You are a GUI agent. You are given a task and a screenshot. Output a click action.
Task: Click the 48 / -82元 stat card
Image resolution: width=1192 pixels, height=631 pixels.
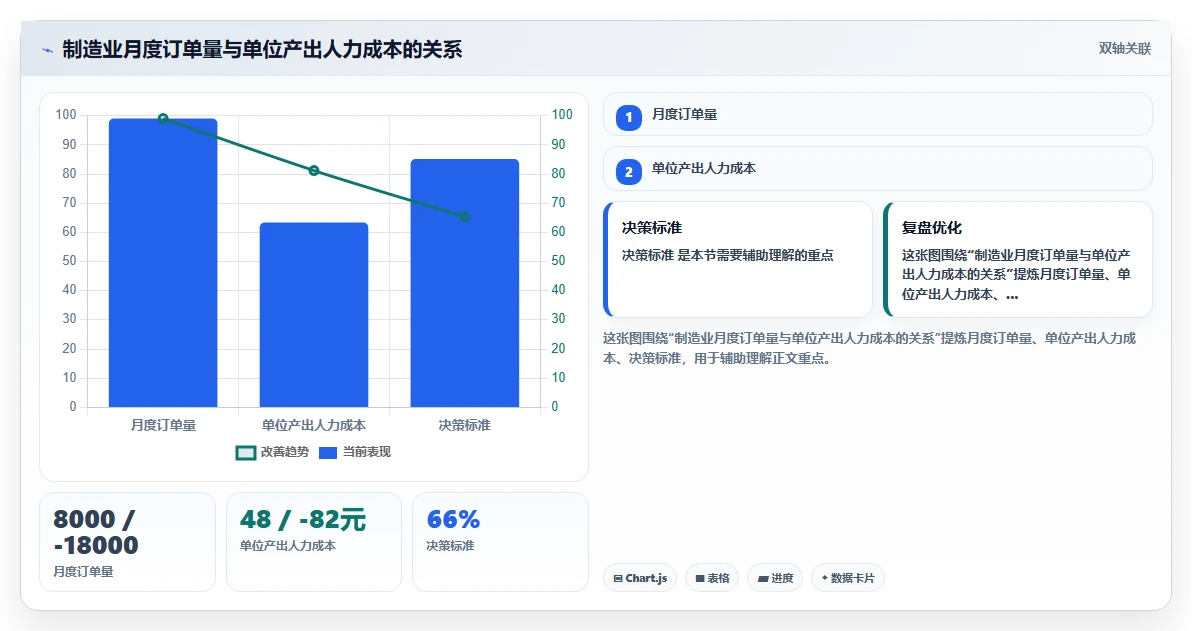tap(314, 542)
